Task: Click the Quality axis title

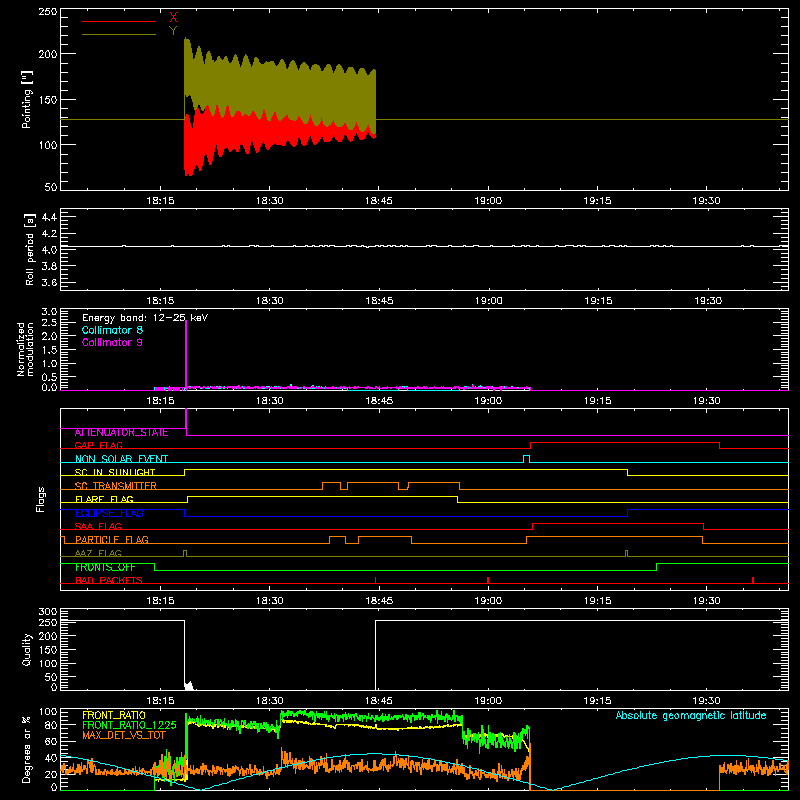Action: click(x=27, y=649)
